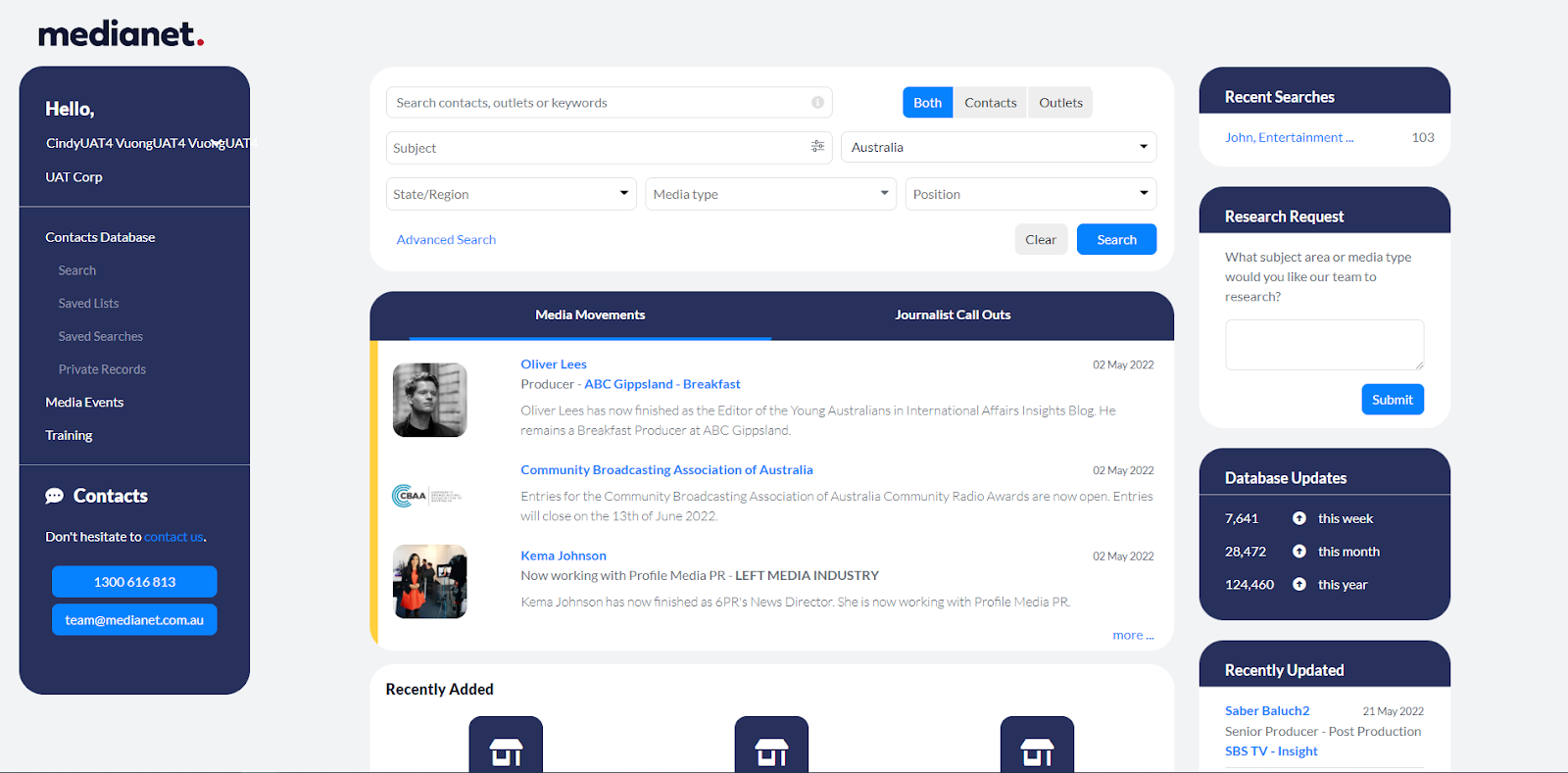Viewport: 1568px width, 773px height.
Task: Open the third outlet icon under Recently Added
Action: click(1037, 745)
